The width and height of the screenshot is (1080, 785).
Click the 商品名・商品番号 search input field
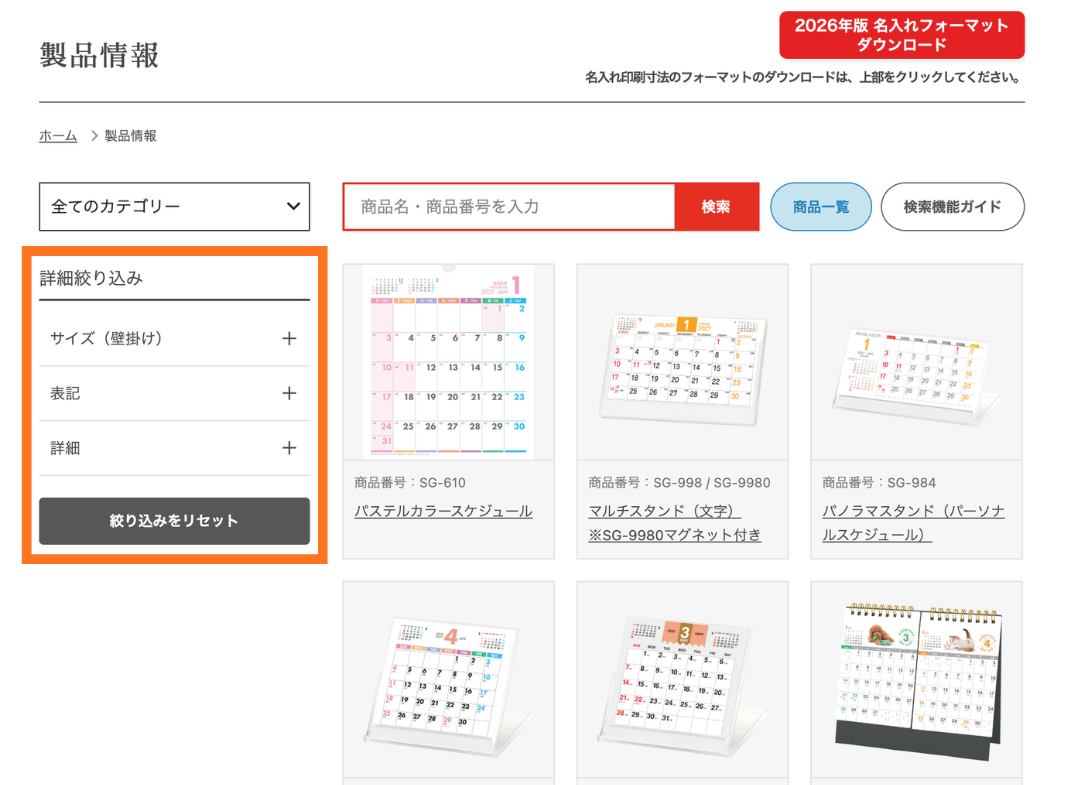(x=509, y=207)
